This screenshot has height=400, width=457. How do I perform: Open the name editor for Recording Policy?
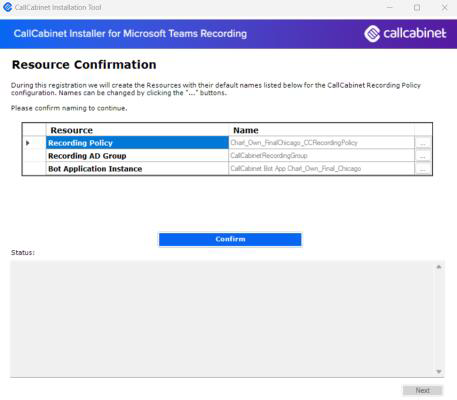pyautogui.click(x=423, y=143)
